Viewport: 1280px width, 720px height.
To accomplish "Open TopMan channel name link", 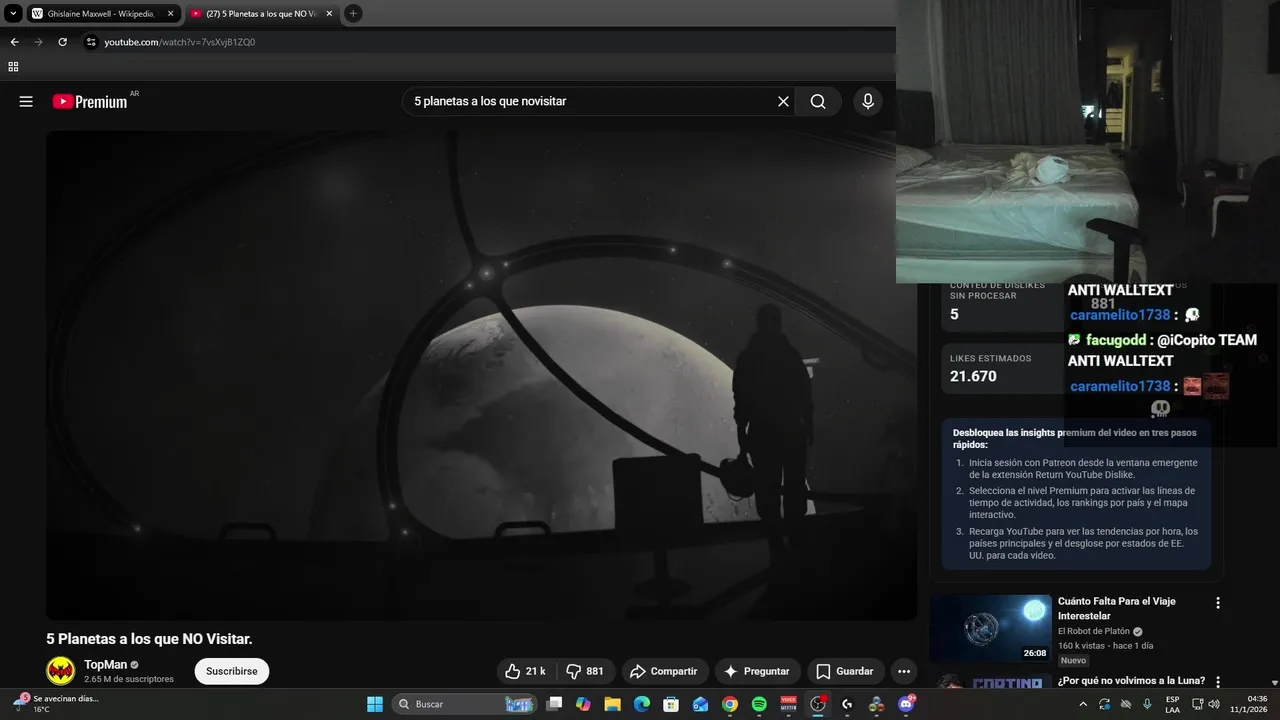I will click(x=105, y=664).
